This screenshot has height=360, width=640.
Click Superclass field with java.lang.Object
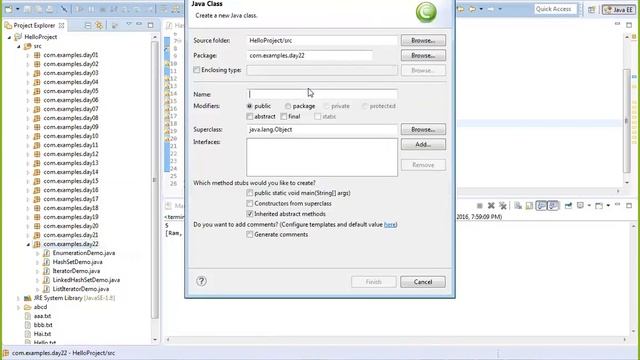322,129
